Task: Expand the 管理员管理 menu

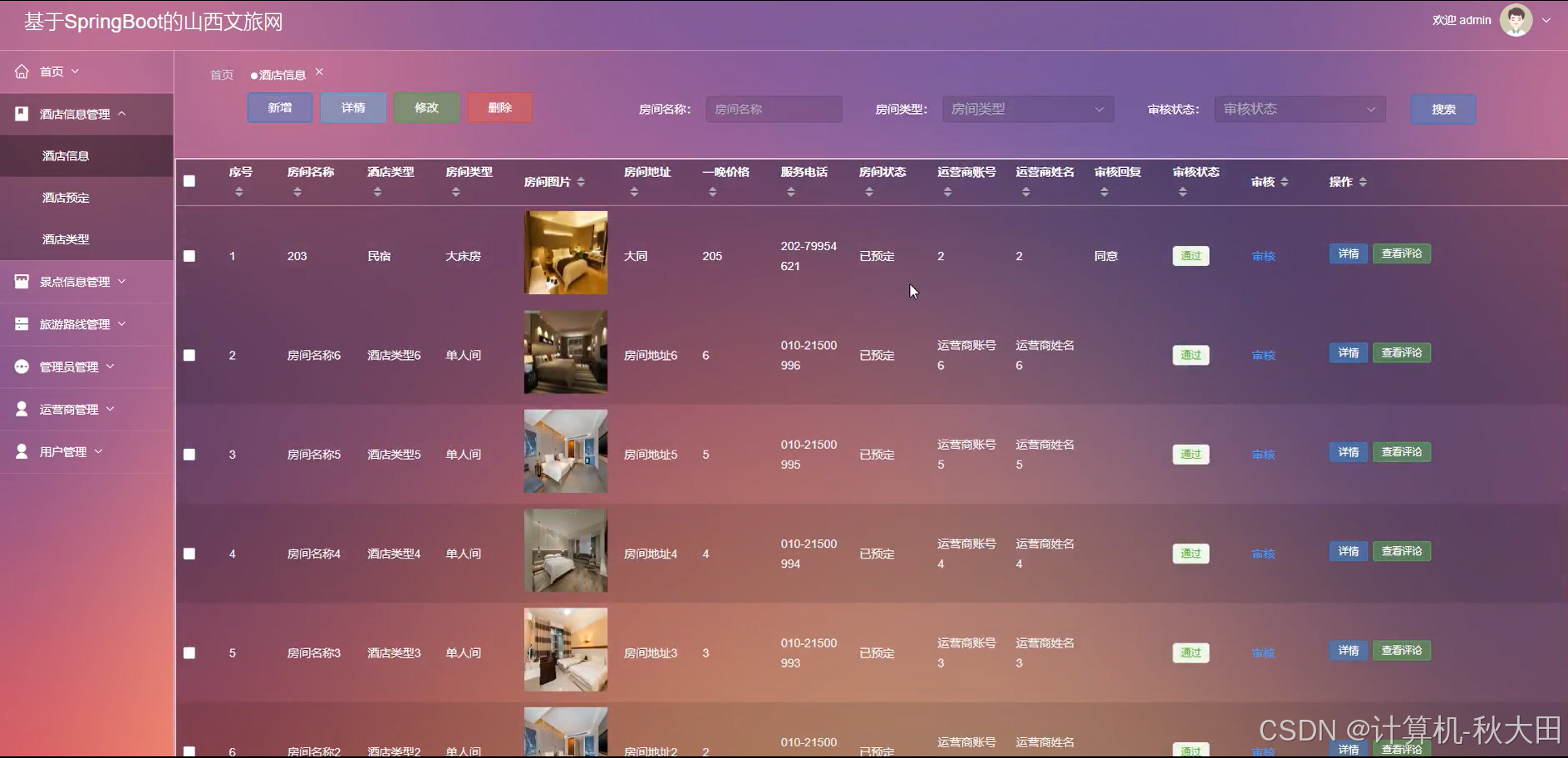Action: [111, 367]
